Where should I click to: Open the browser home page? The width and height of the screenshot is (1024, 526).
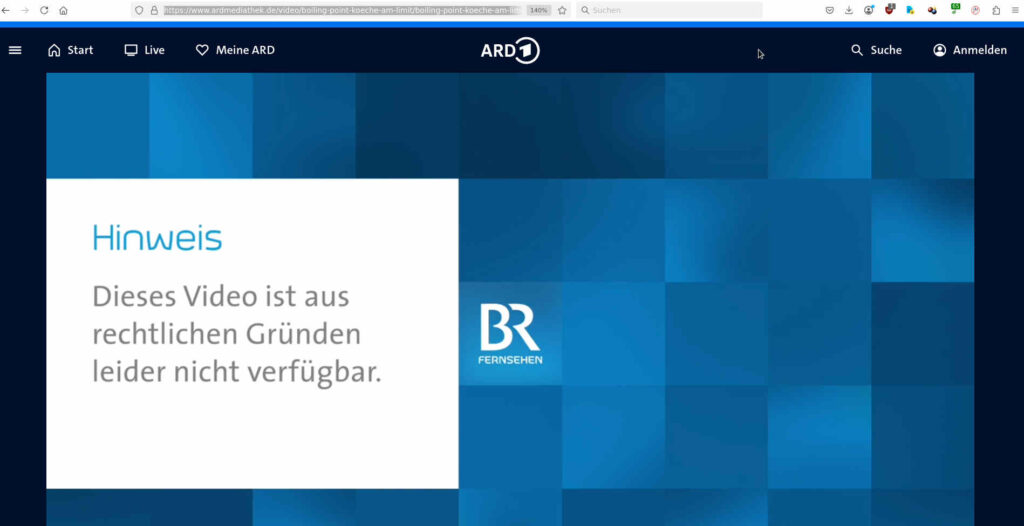63,10
